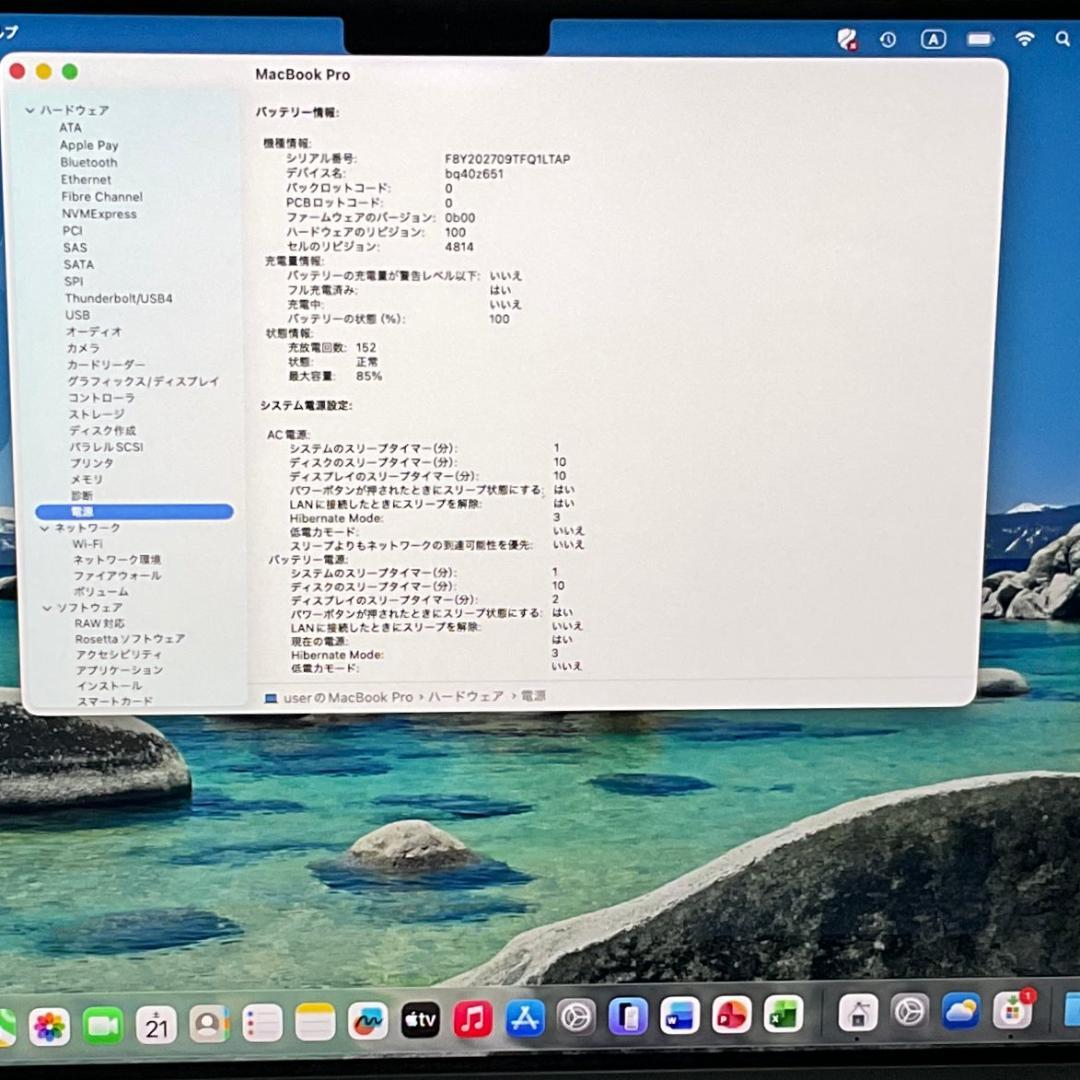Open Photos from the Dock
This screenshot has height=1080, width=1080.
(x=50, y=1027)
